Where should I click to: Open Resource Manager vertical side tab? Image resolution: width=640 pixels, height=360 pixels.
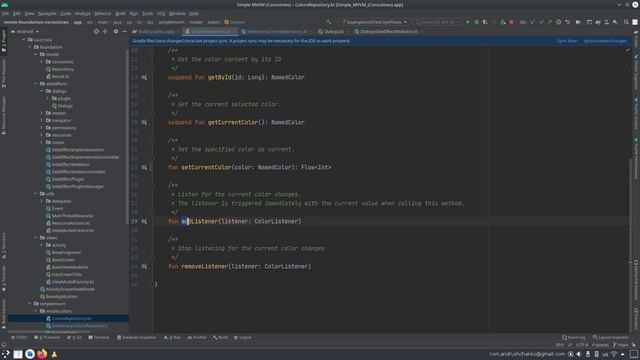click(4, 116)
